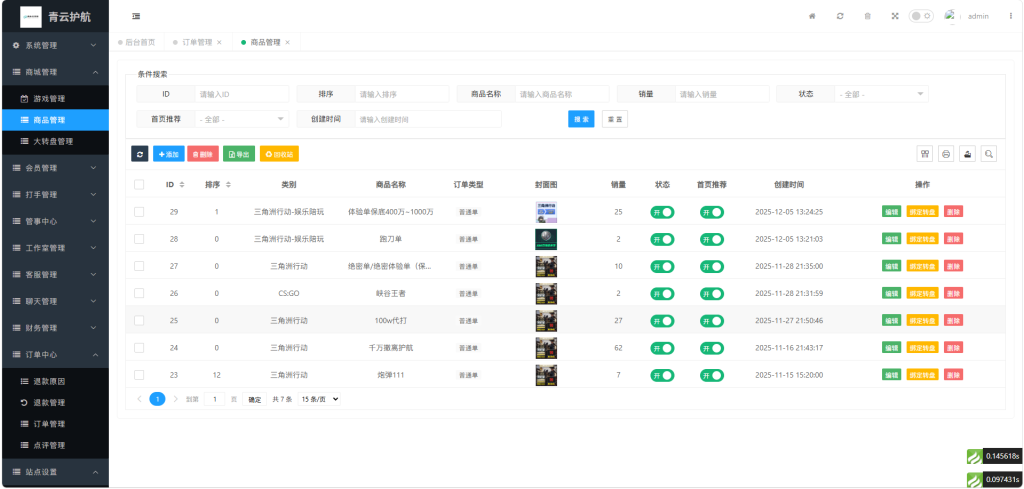The width and height of the screenshot is (1024, 489).
Task: Open the cover thumbnail for ID 28
Action: pyautogui.click(x=546, y=239)
